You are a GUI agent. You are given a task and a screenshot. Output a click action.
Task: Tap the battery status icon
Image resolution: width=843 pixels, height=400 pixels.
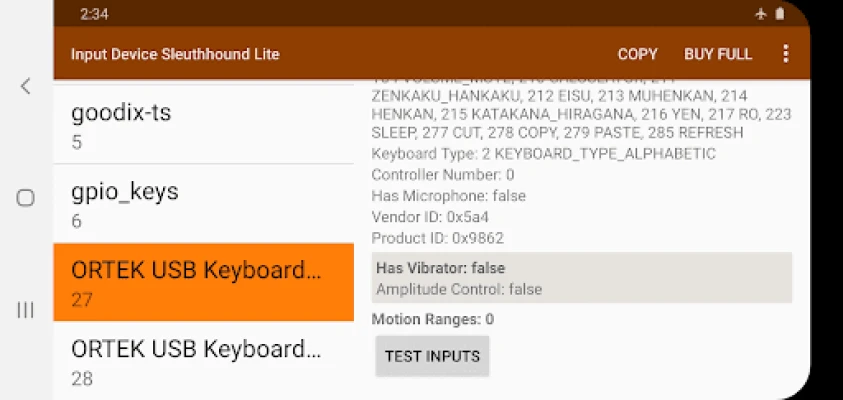[780, 14]
